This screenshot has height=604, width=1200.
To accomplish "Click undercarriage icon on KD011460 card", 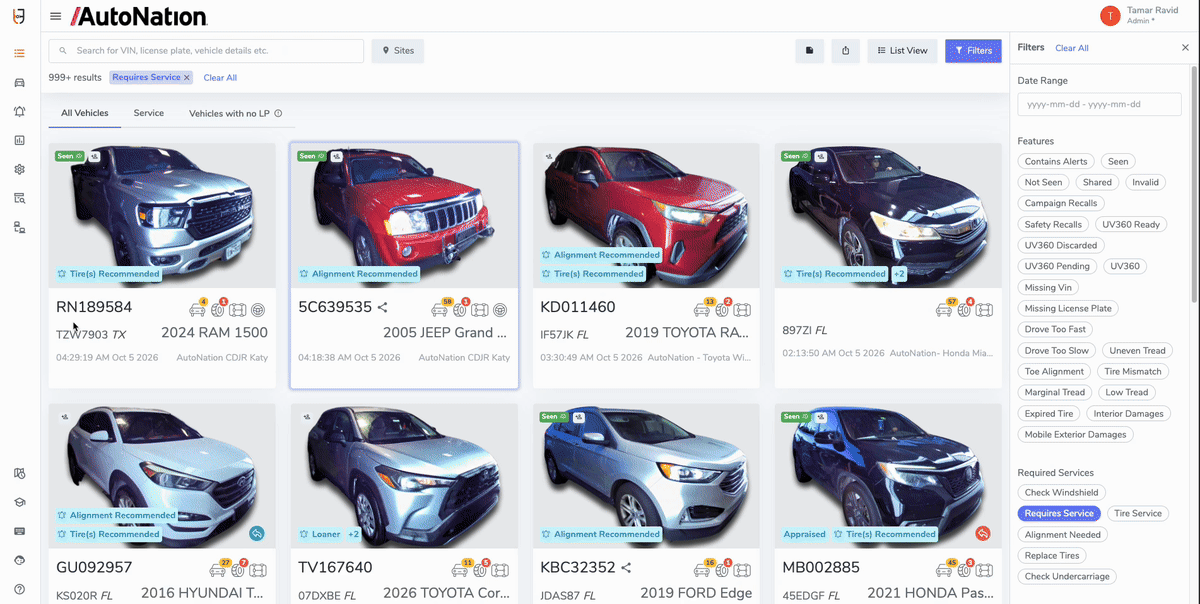I will (x=742, y=310).
